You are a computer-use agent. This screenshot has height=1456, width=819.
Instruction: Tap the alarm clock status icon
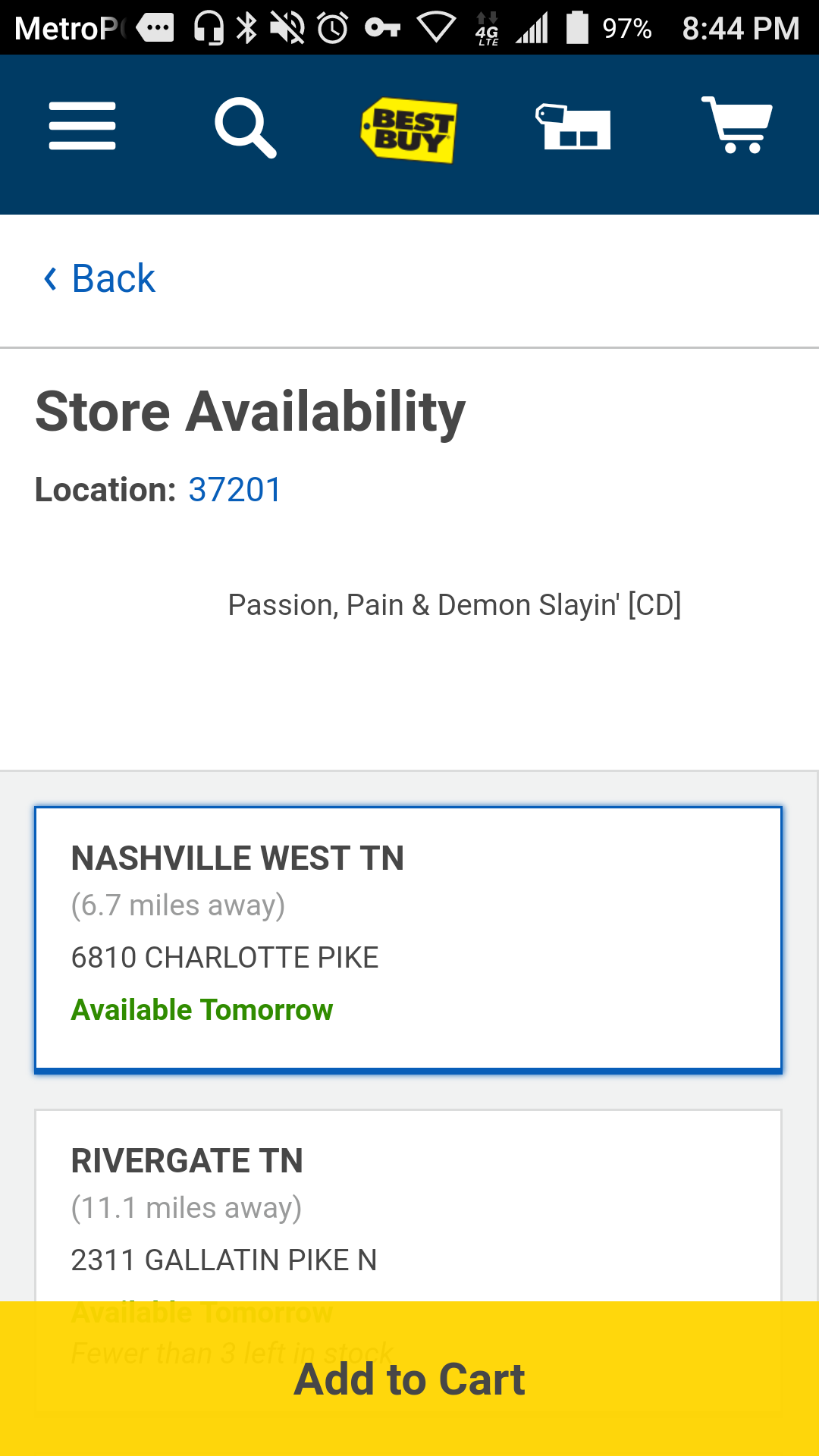[332, 28]
